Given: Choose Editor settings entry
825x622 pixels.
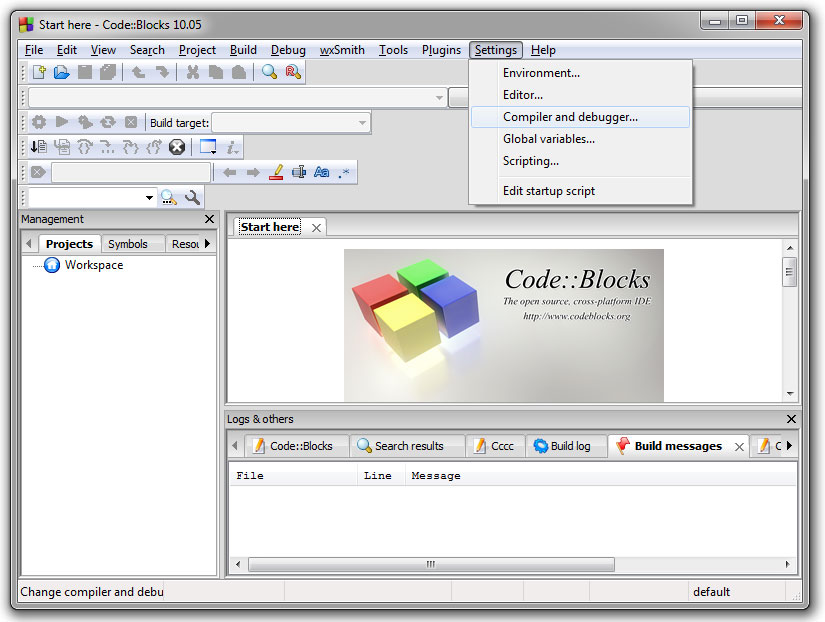Looking at the screenshot, I should 580,95.
